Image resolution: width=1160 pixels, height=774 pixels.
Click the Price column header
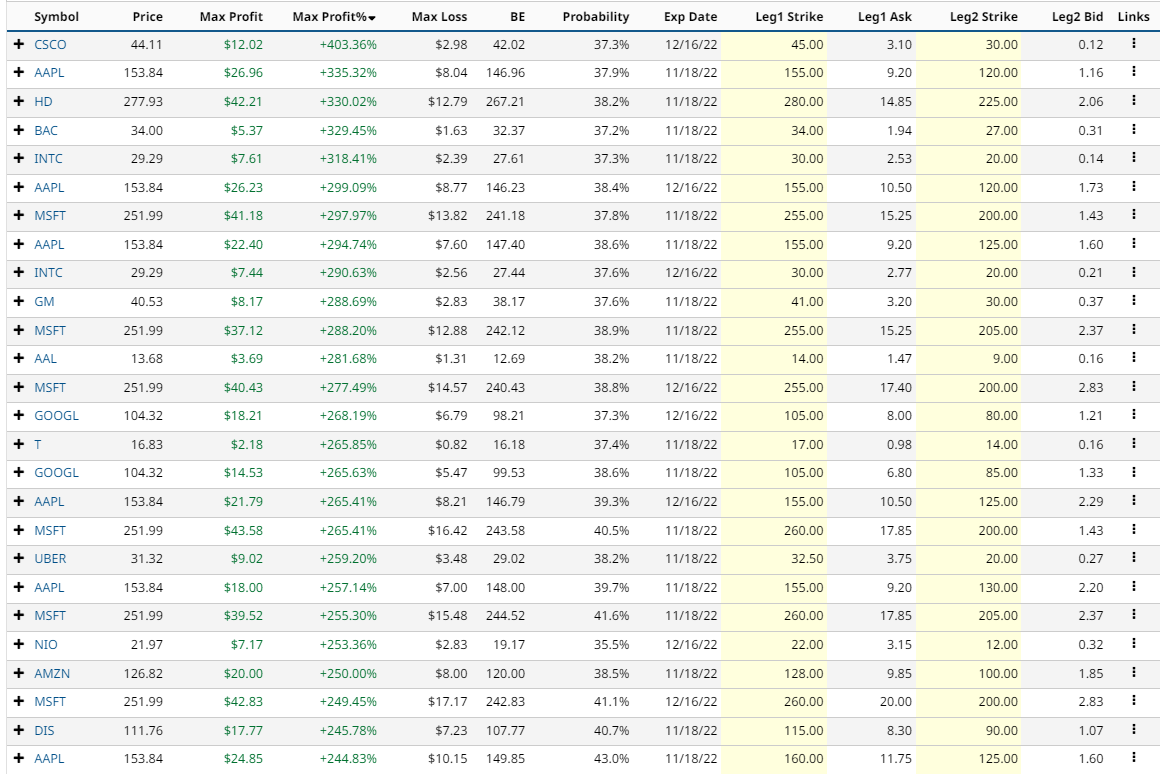147,17
